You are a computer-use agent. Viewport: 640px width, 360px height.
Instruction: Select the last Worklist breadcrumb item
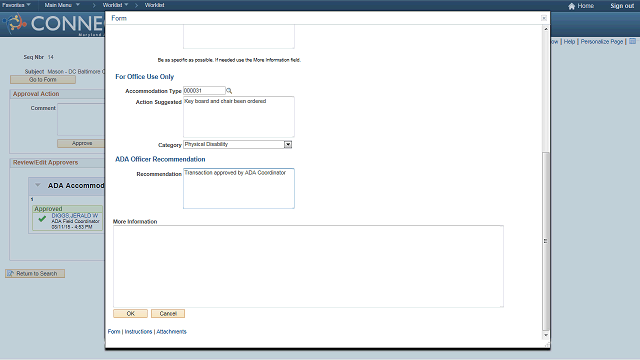(x=154, y=5)
